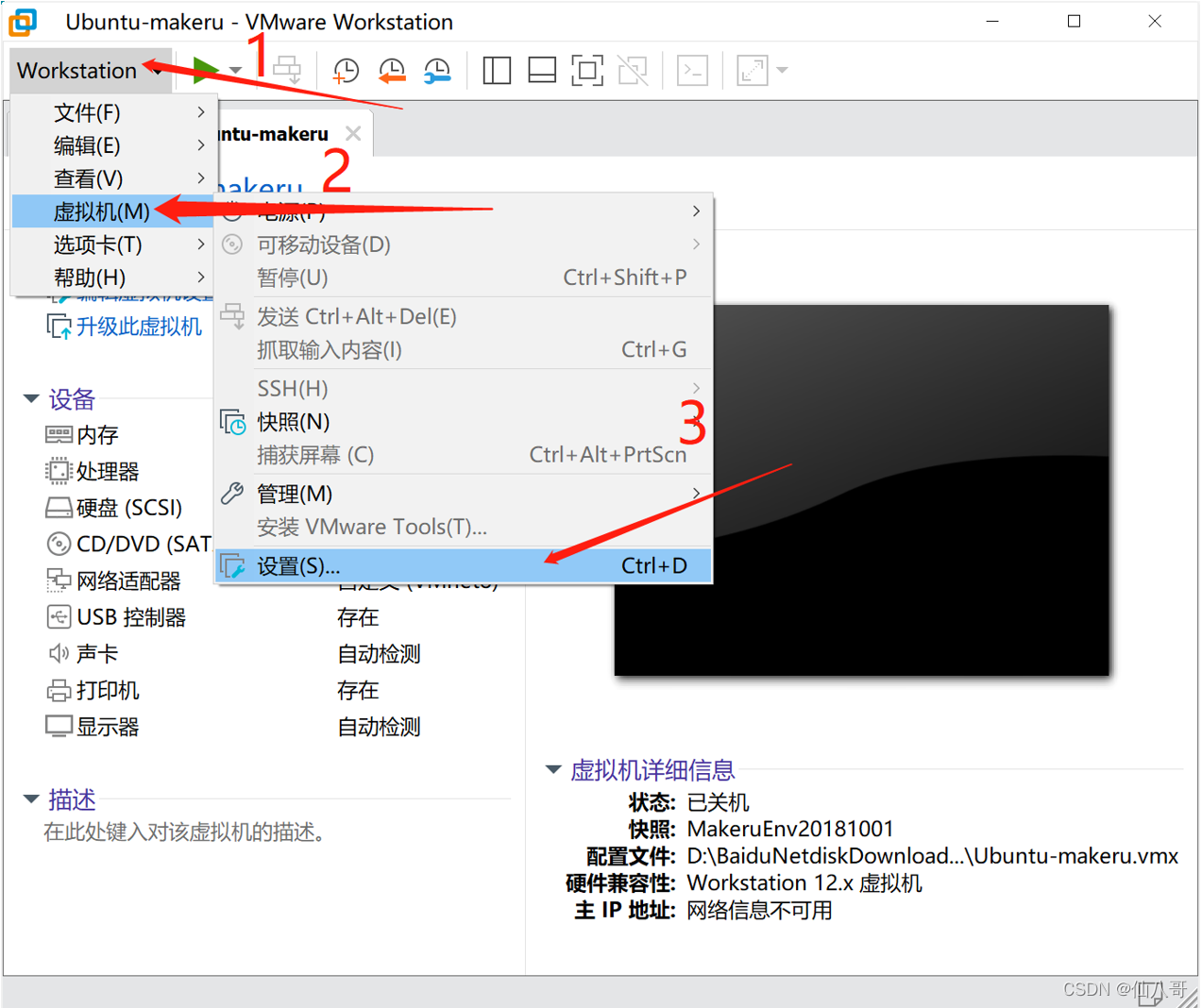Click the green Power On play button

pyautogui.click(x=206, y=70)
